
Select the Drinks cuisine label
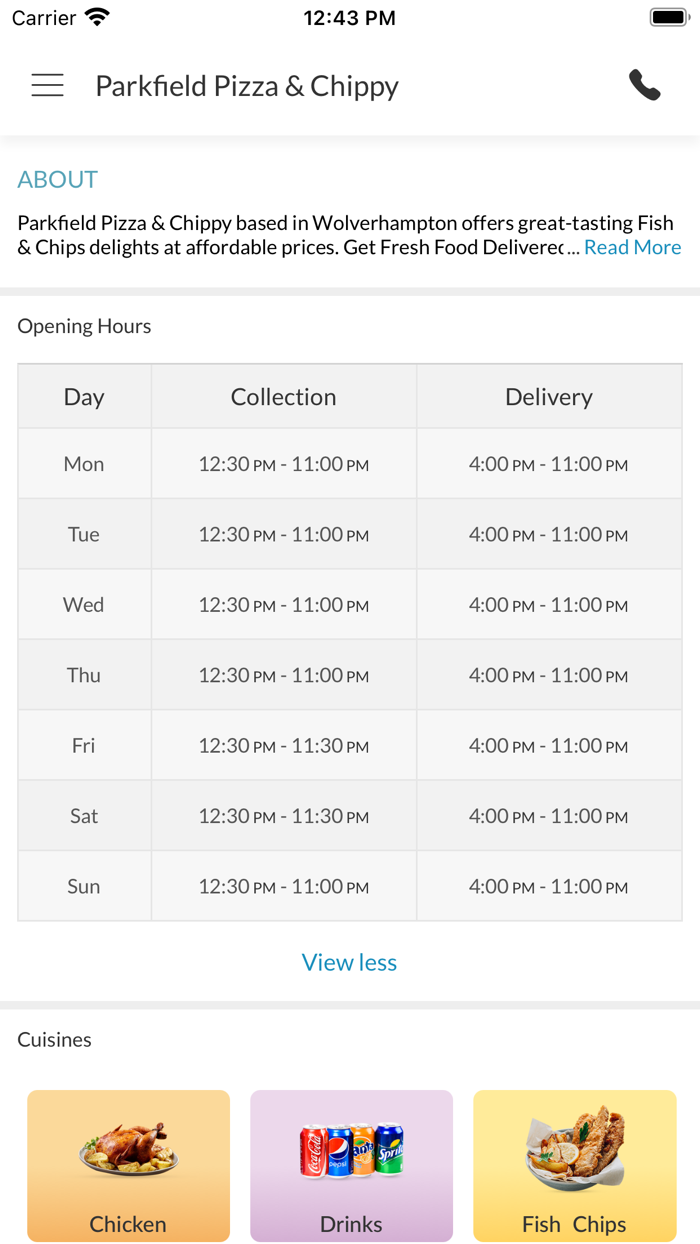[x=351, y=1224]
